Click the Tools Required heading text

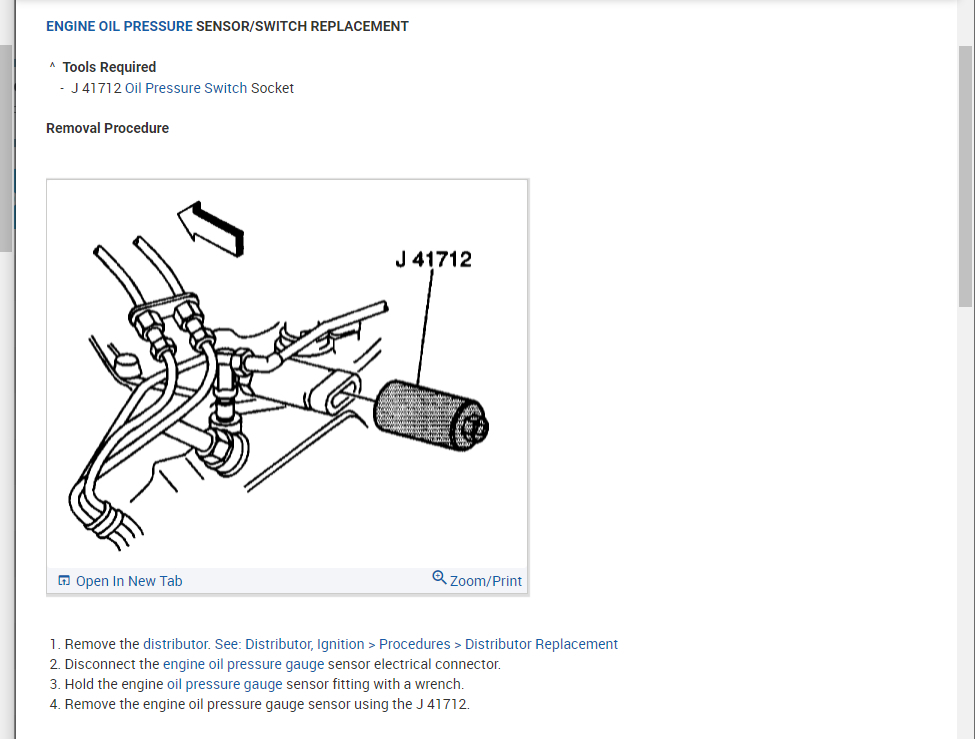tap(109, 67)
